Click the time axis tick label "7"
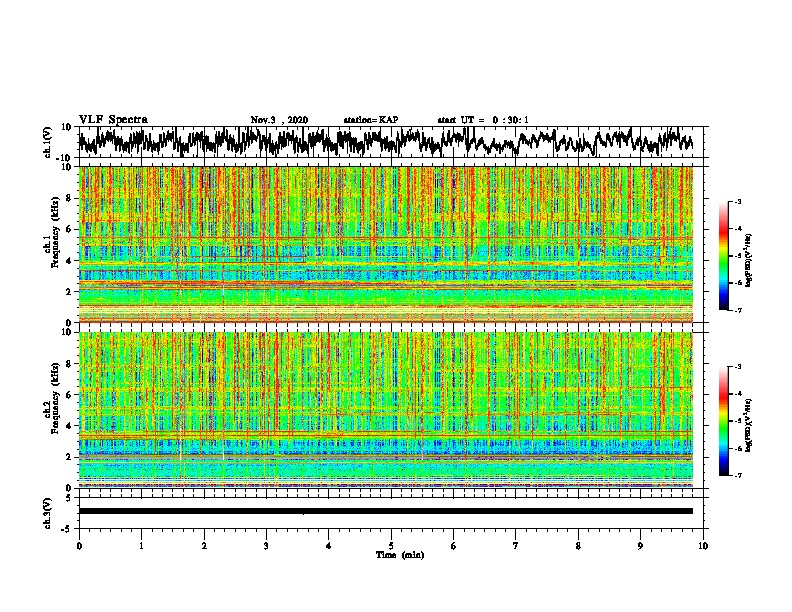Viewport: 792px width, 612px height. click(516, 546)
